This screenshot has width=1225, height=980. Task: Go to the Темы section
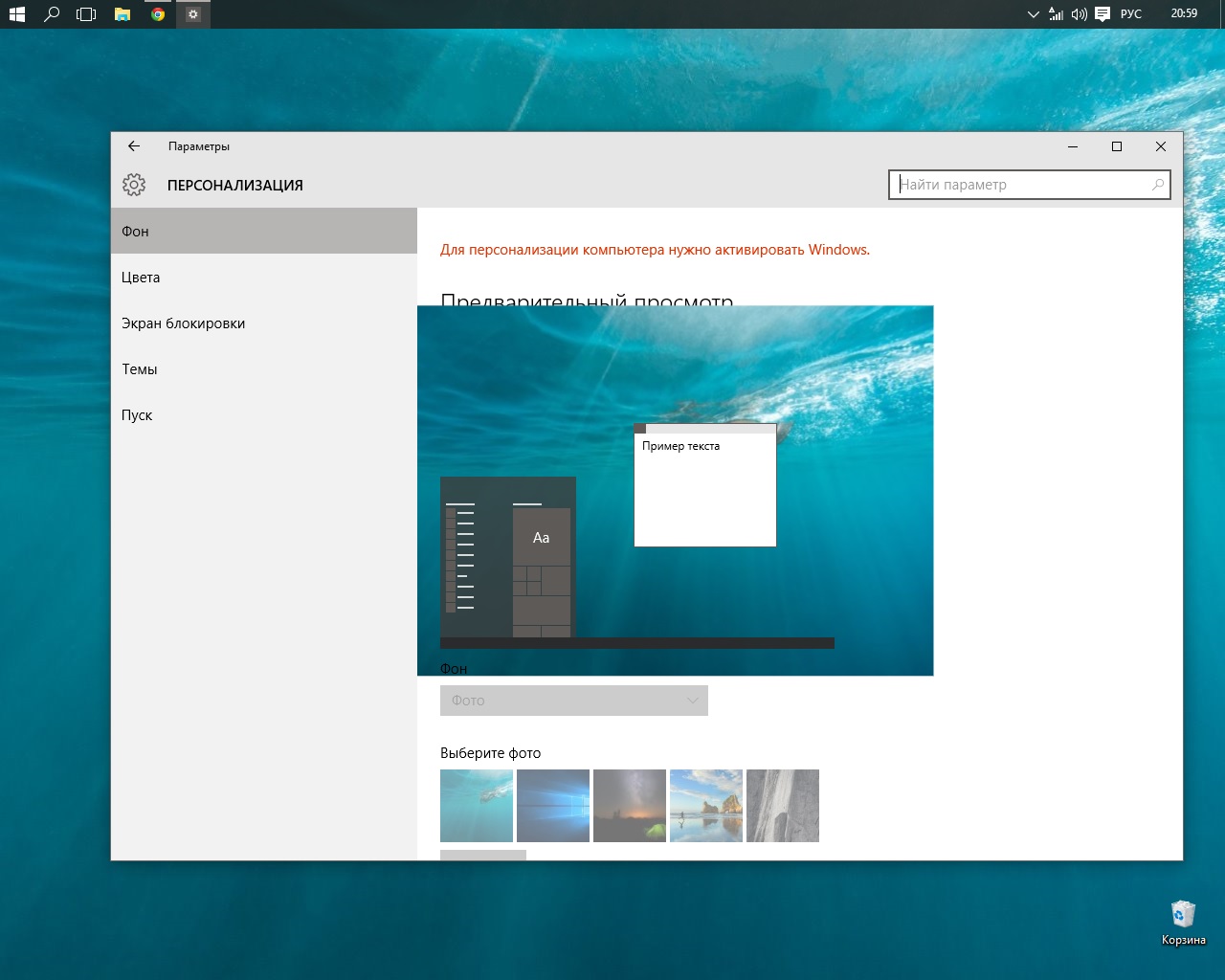(140, 369)
